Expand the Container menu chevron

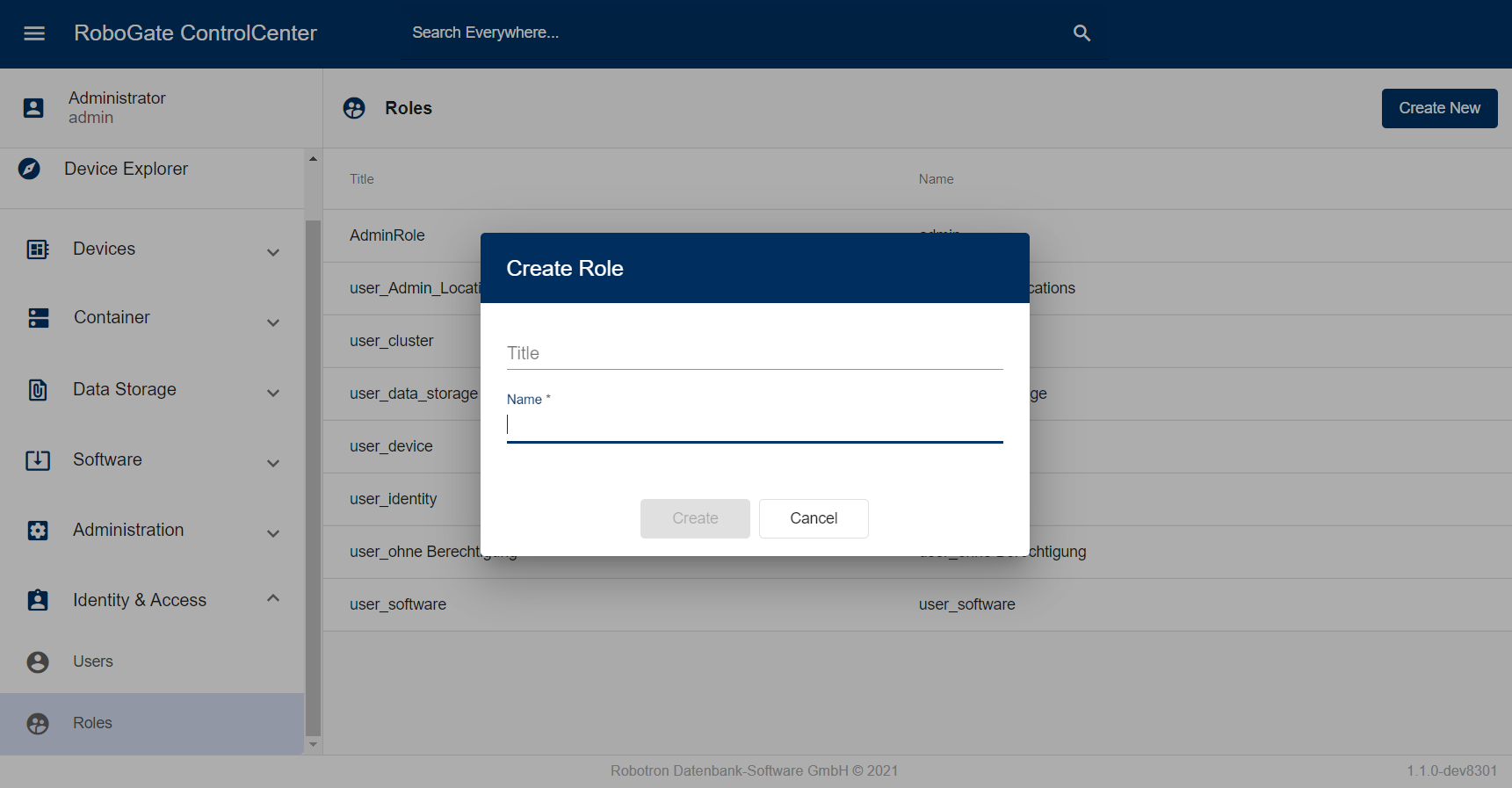click(273, 322)
